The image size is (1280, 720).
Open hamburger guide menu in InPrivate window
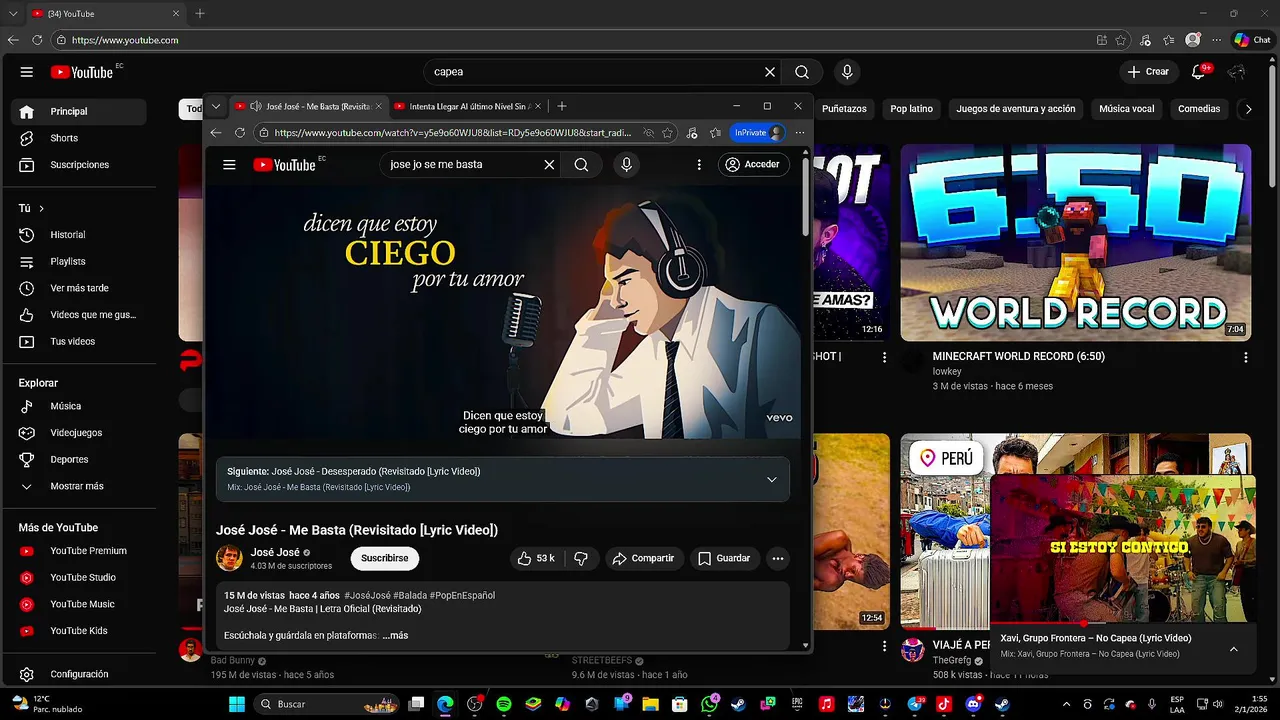click(x=229, y=164)
